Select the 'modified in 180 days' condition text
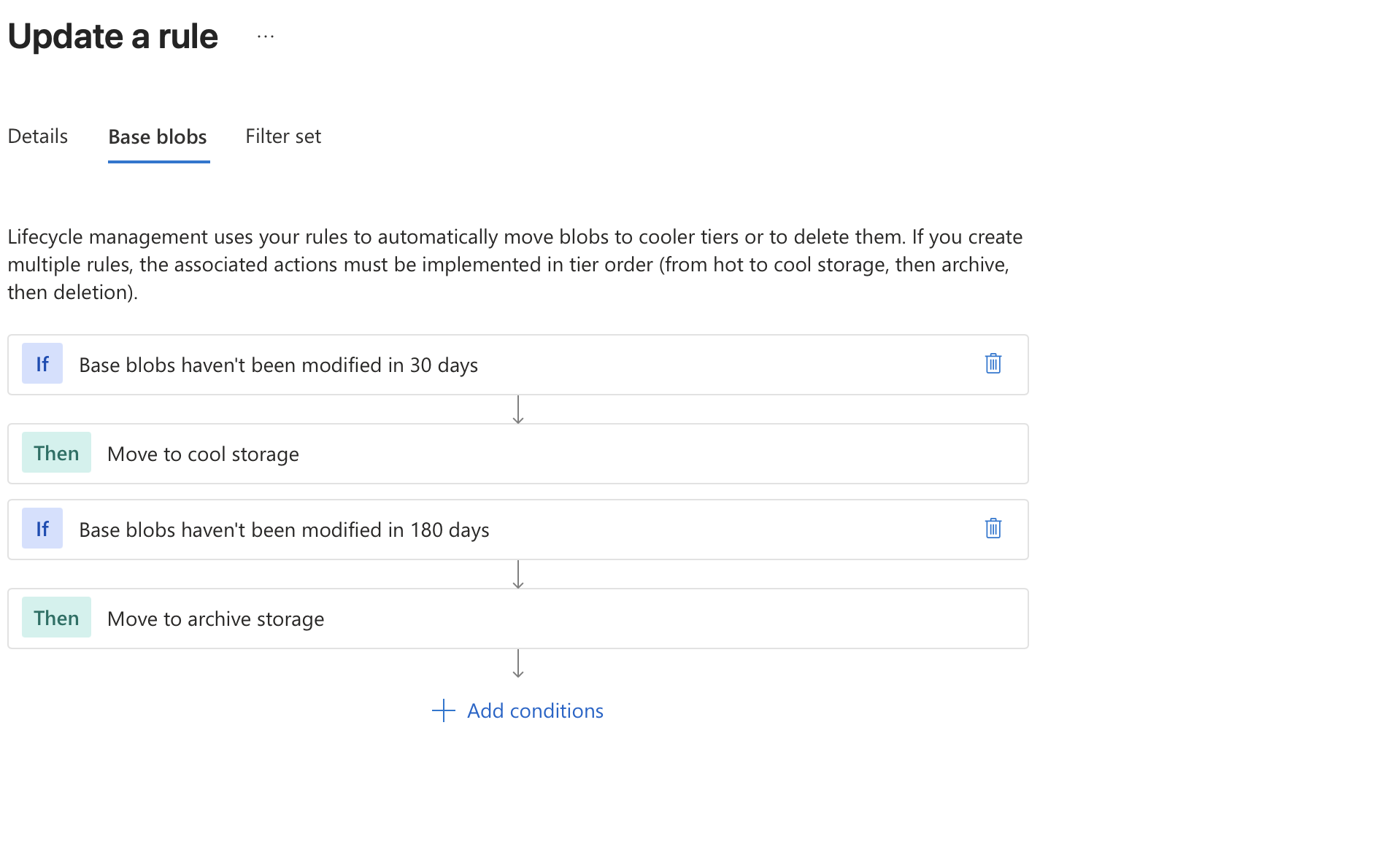Screen dimensions: 1375x868 284,530
